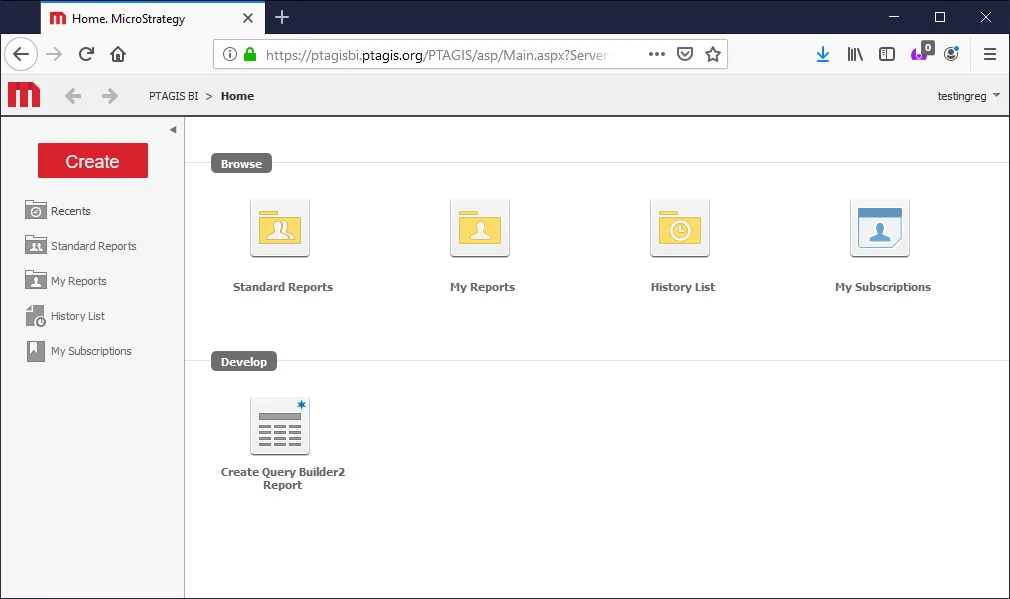Bookmark this page with the star
Image resolution: width=1010 pixels, height=599 pixels.
point(713,54)
